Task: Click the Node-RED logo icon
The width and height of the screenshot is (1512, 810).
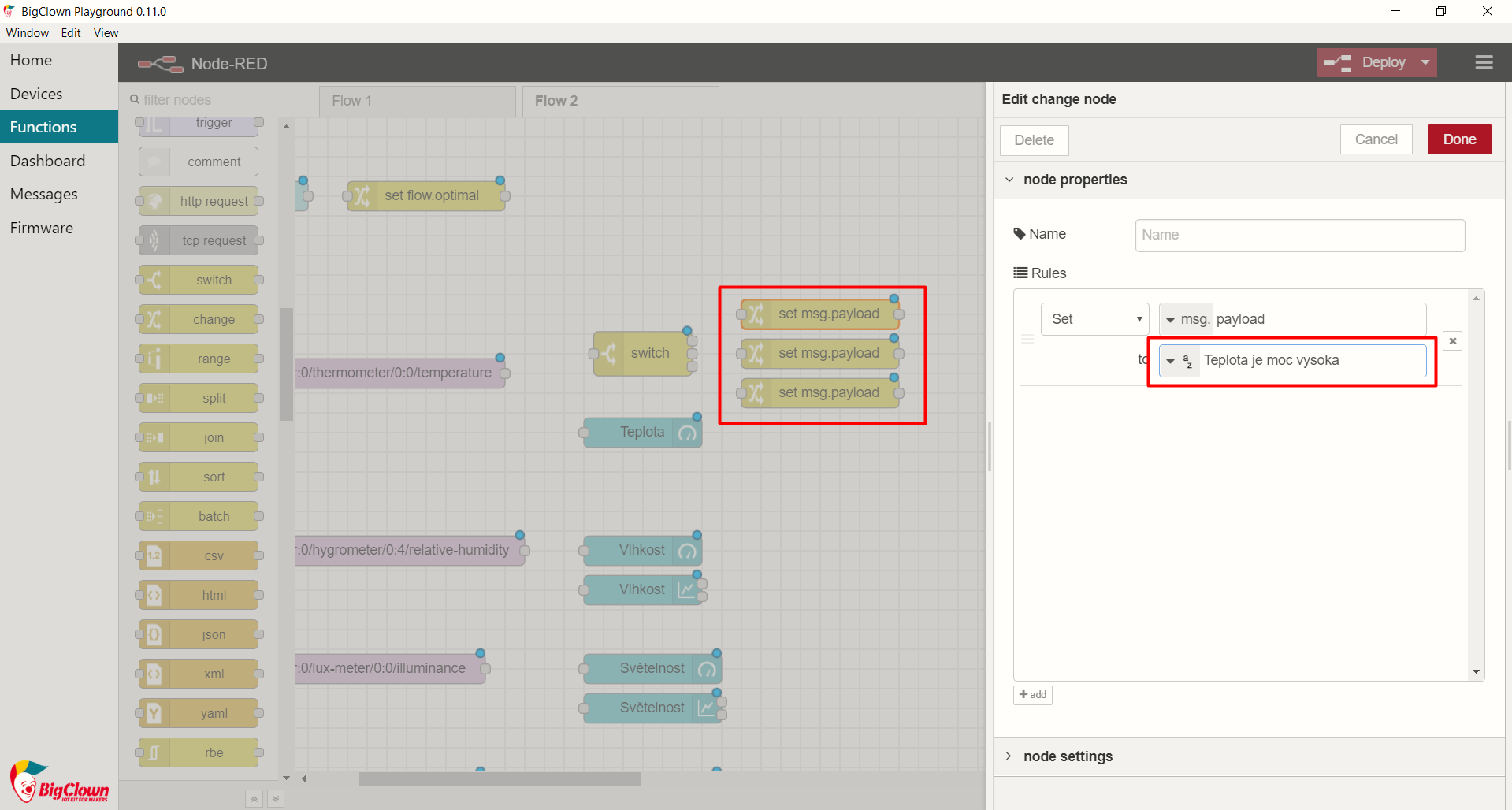Action: pos(161,64)
